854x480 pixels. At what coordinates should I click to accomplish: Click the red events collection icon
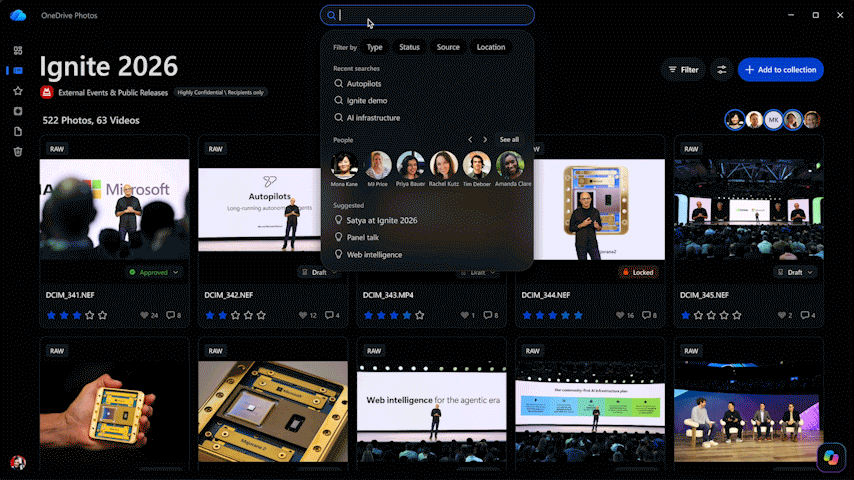[47, 93]
